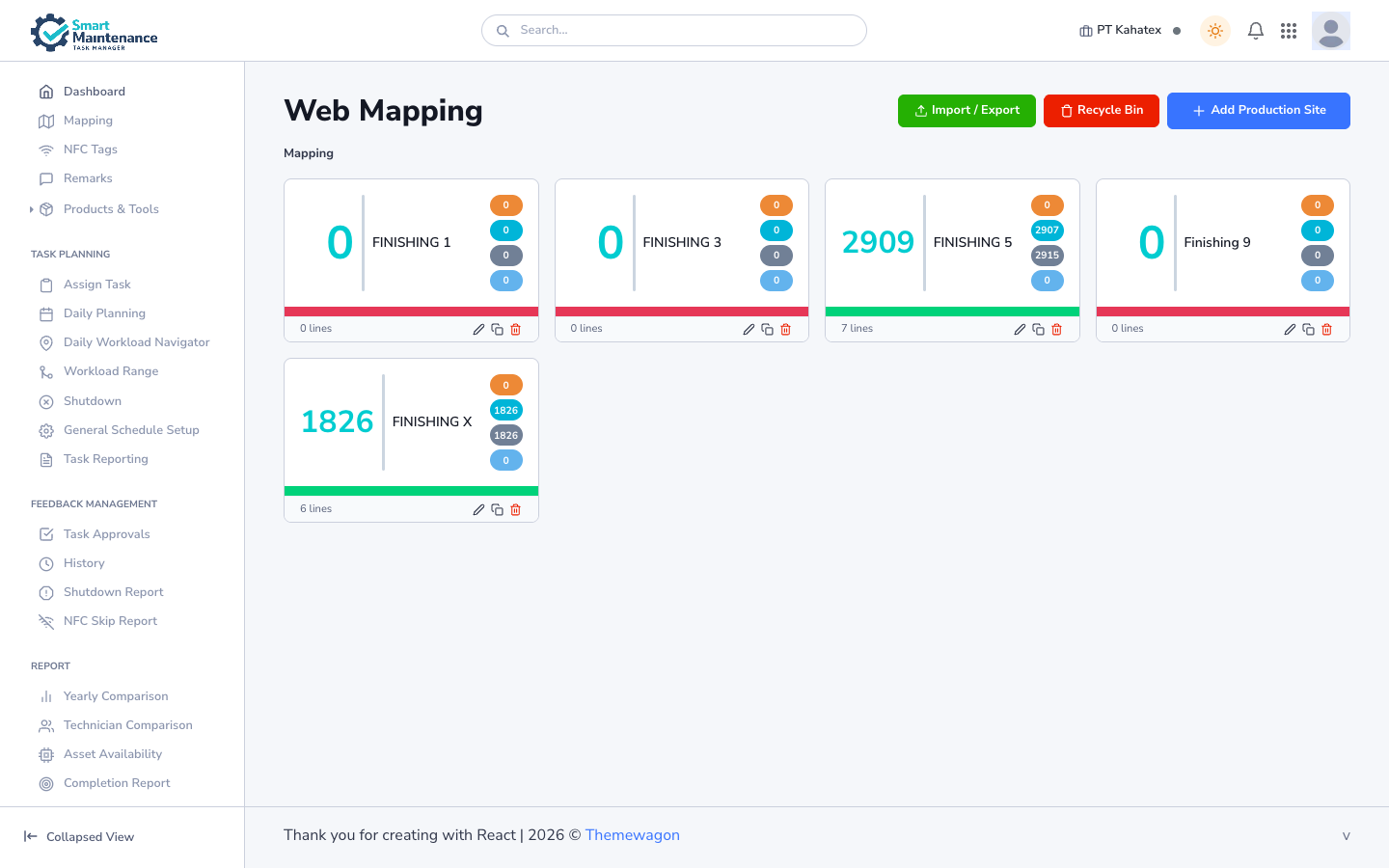The width and height of the screenshot is (1389, 868).
Task: Delete the FINISHING 5 card with trash icon
Action: coord(1056,330)
